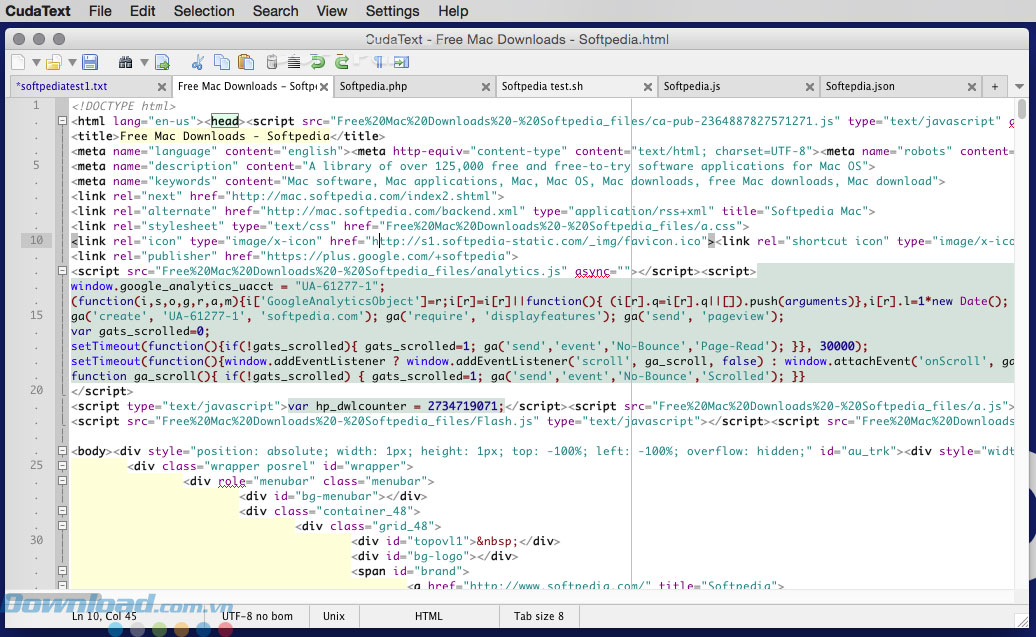Screen dimensions: 1036x637
Task: Click the HTML lexer in status bar
Action: [428, 616]
